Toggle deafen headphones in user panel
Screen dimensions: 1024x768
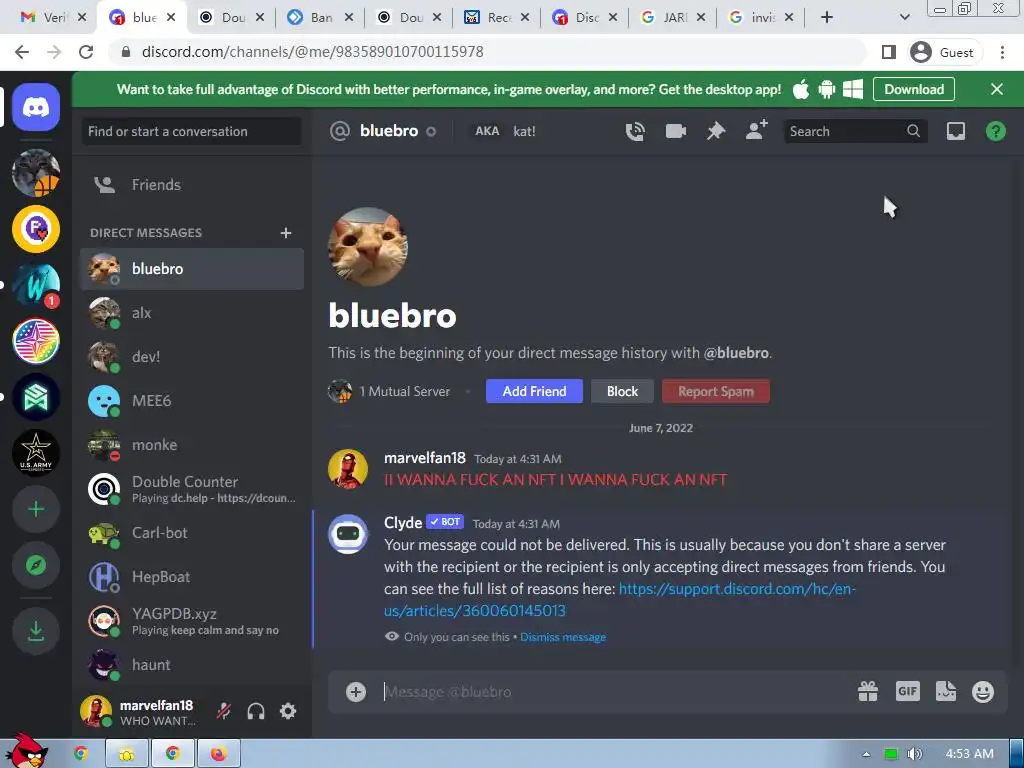coord(256,711)
